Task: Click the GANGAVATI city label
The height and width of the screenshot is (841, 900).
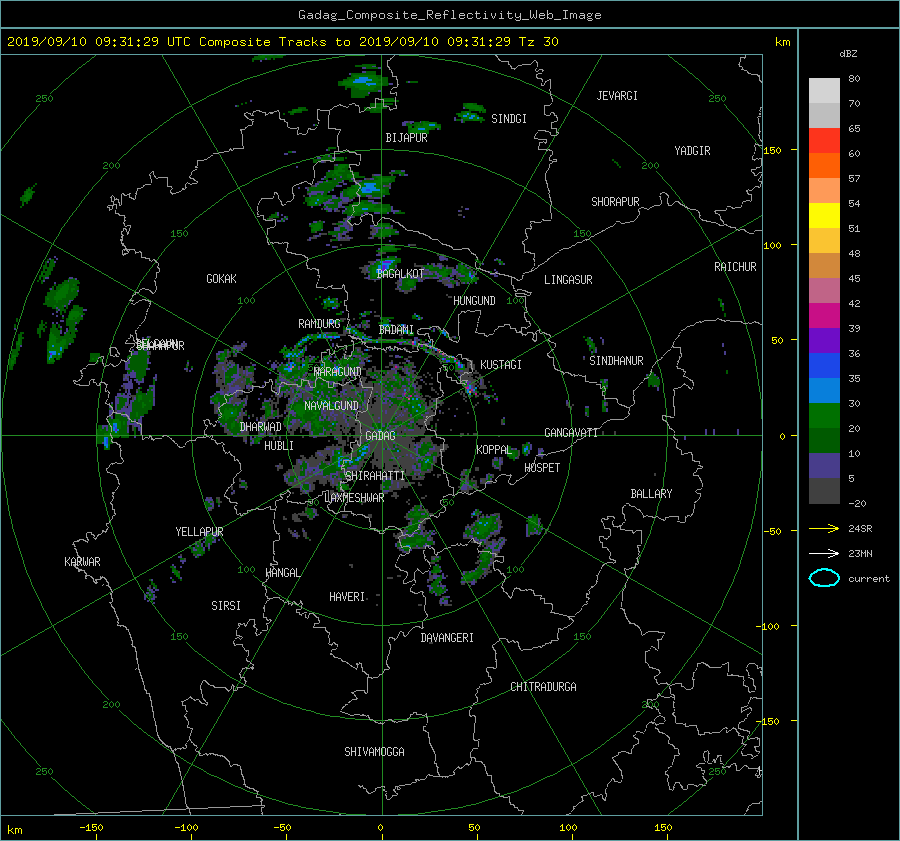Action: (571, 433)
